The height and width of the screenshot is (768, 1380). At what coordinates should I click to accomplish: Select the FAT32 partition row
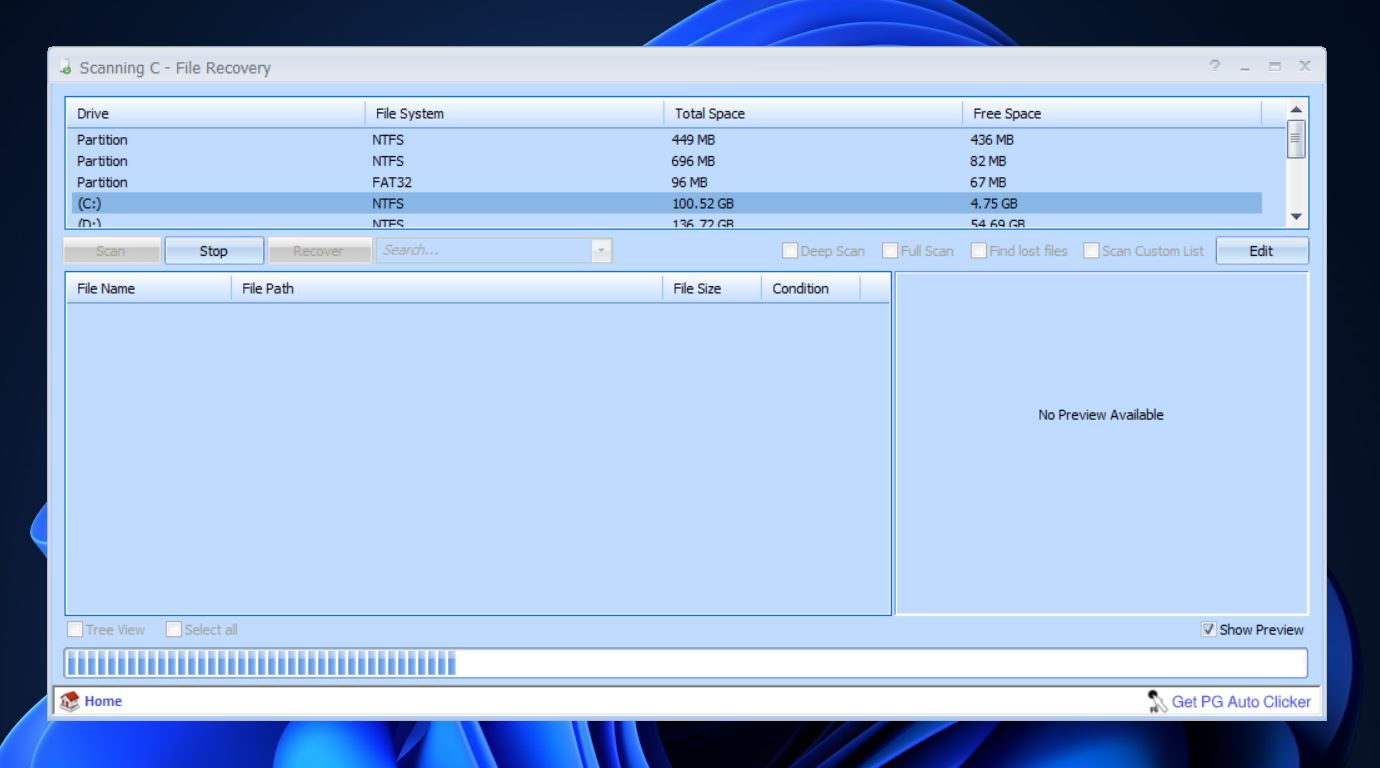[x=667, y=182]
